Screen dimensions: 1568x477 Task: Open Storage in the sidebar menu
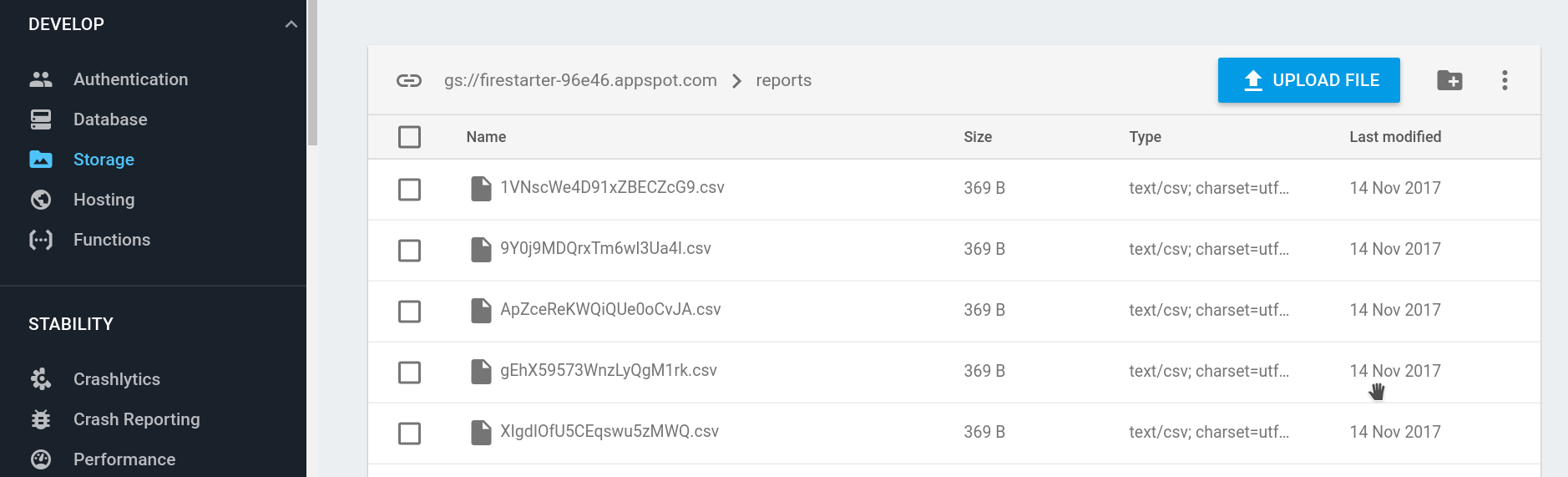[x=104, y=160]
